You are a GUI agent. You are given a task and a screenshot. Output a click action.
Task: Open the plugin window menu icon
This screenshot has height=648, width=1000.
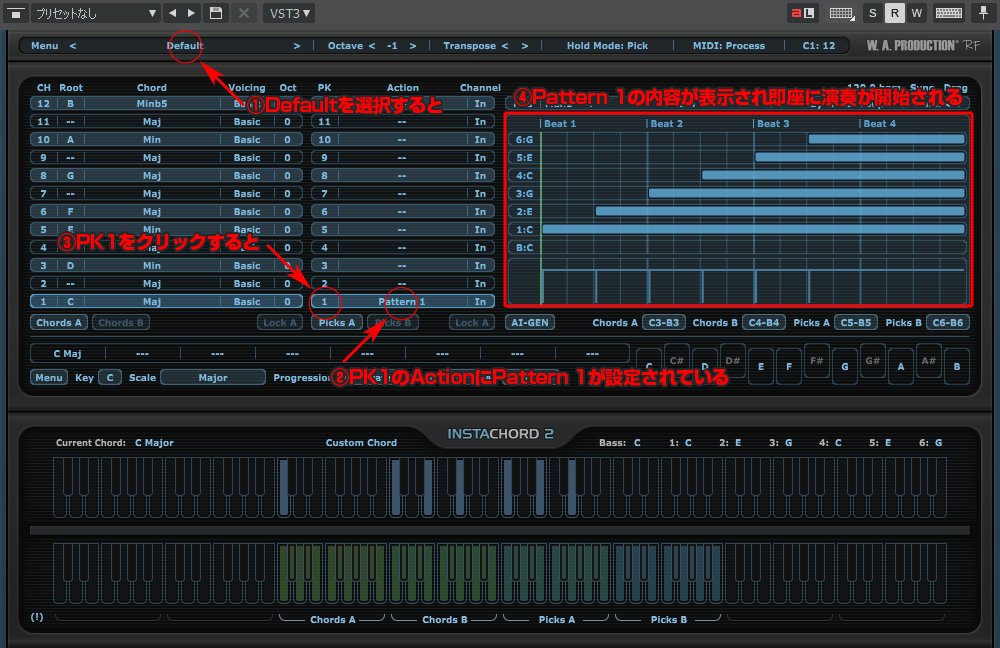(15, 13)
